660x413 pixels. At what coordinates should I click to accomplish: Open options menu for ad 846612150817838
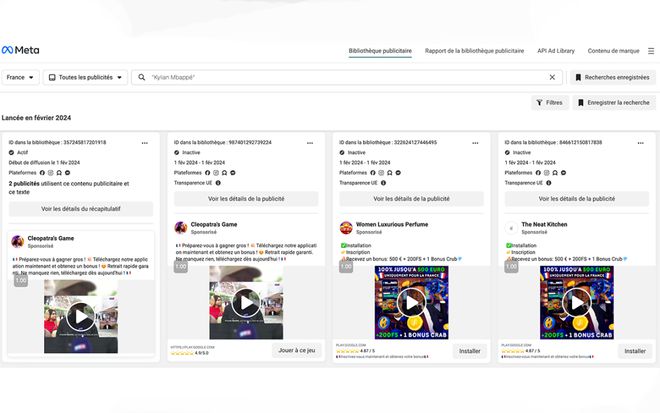641,143
